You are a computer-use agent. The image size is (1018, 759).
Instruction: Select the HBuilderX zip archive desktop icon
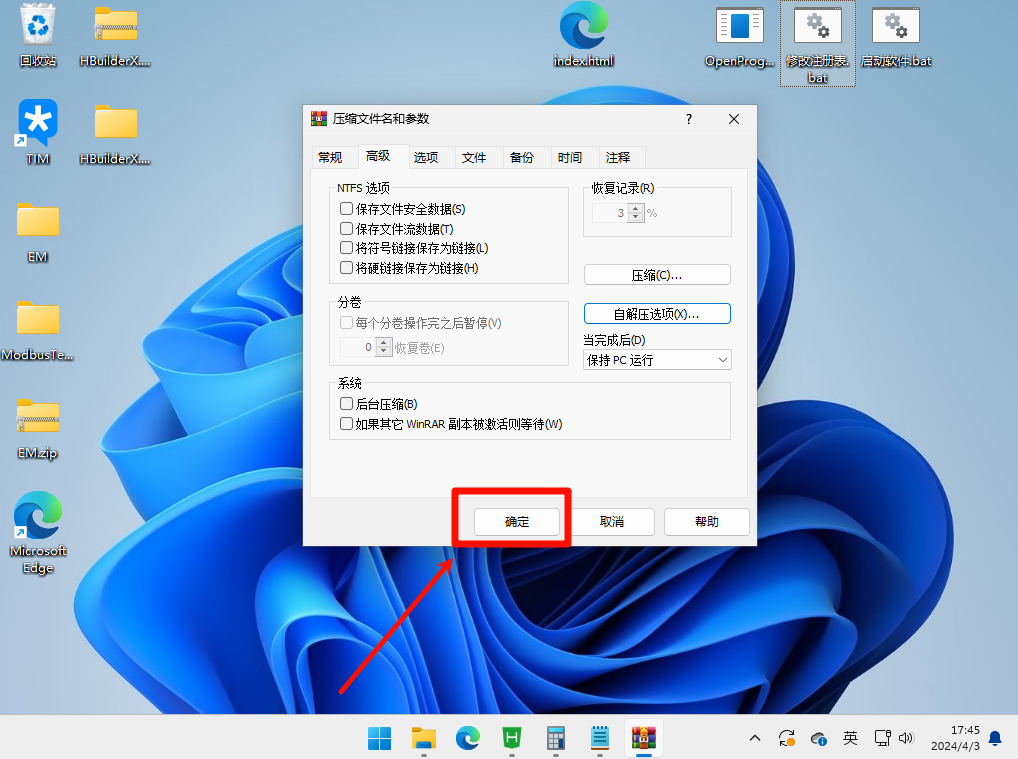(115, 36)
